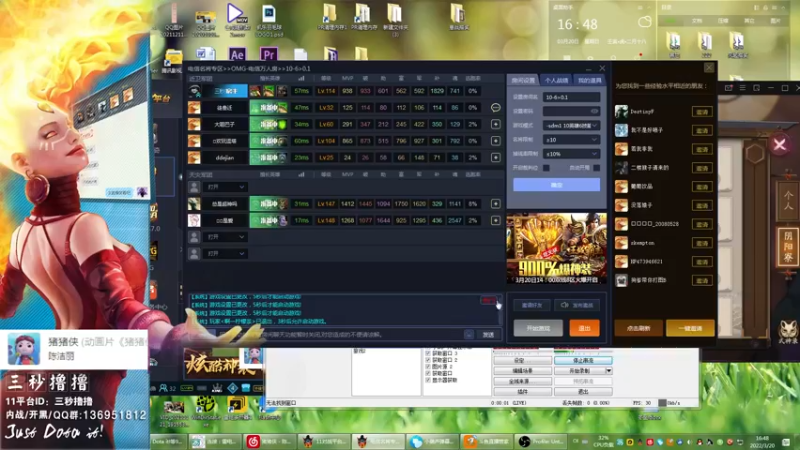Screen dimensions: 800x450
Task: Switch to the room settings tab
Action: [523, 80]
